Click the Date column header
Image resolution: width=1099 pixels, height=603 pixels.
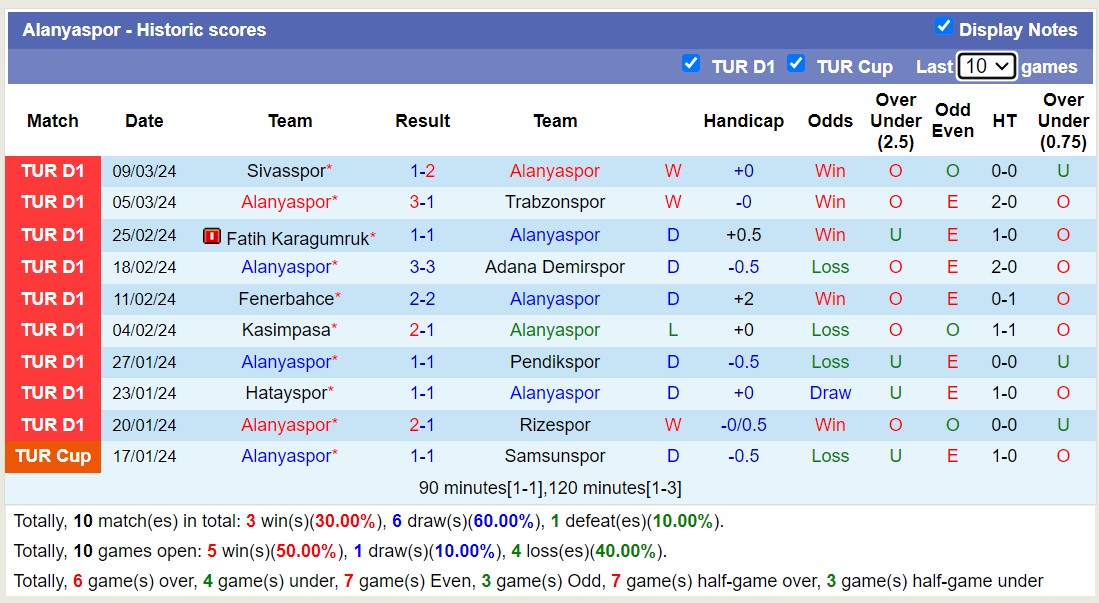pos(143,121)
